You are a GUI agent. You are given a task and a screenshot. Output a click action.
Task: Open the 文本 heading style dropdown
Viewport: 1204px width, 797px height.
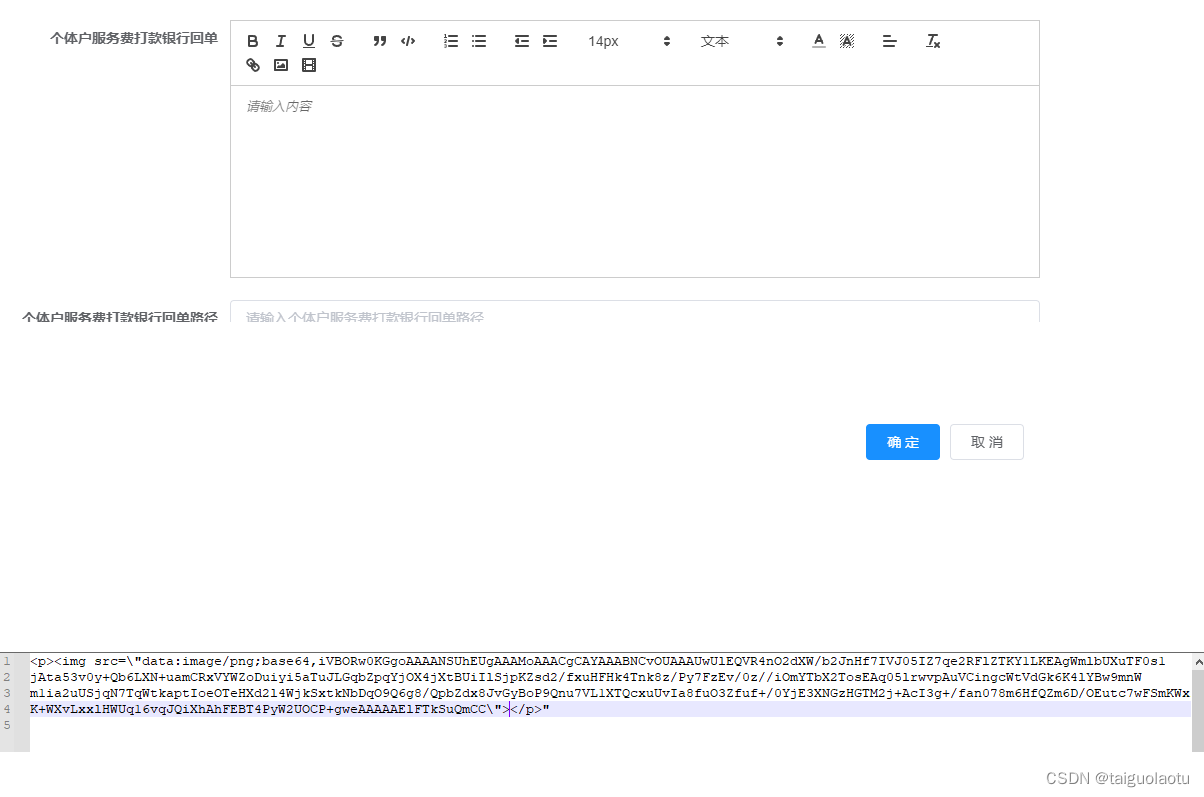(x=742, y=41)
